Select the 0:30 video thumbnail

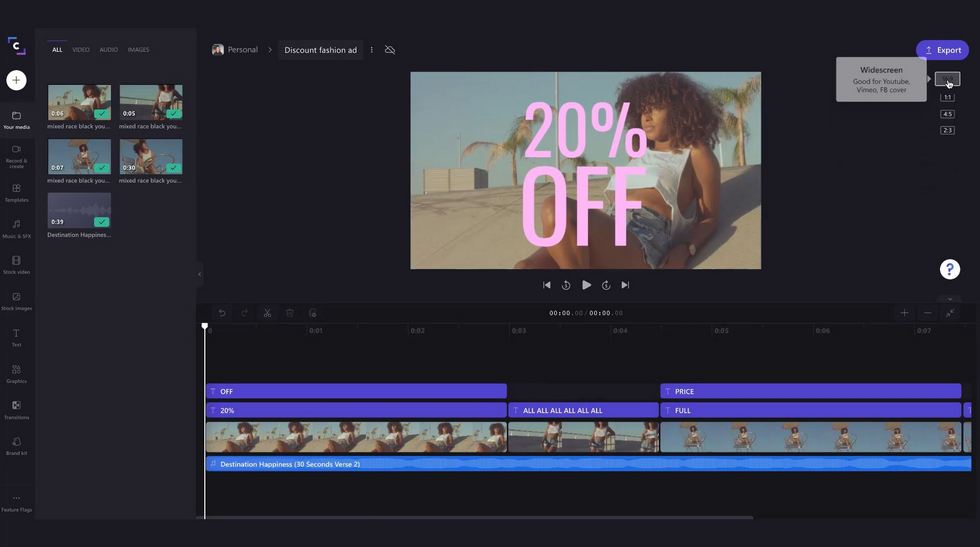click(151, 156)
